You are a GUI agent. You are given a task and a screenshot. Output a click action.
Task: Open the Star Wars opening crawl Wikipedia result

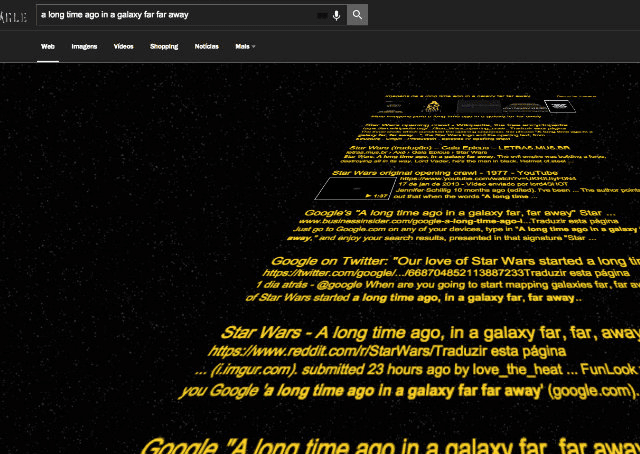(466, 125)
